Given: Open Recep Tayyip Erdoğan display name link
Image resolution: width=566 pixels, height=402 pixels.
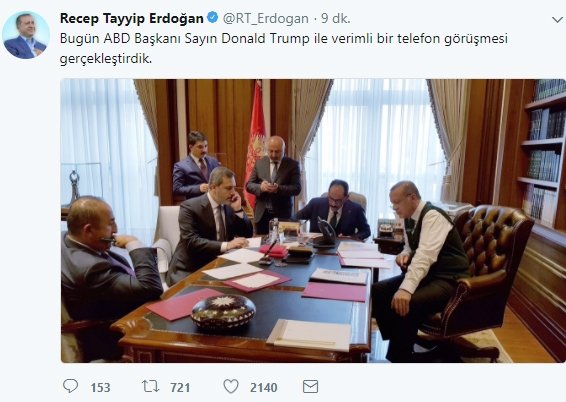Looking at the screenshot, I should 132,18.
